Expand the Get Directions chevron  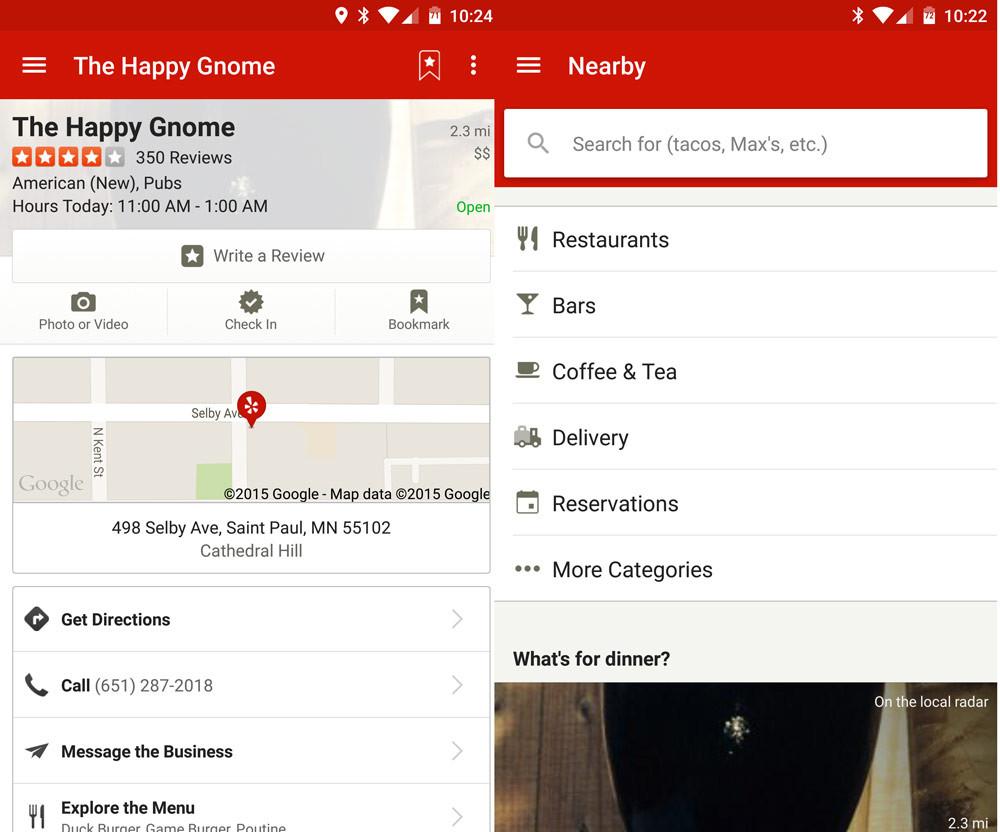pyautogui.click(x=457, y=619)
